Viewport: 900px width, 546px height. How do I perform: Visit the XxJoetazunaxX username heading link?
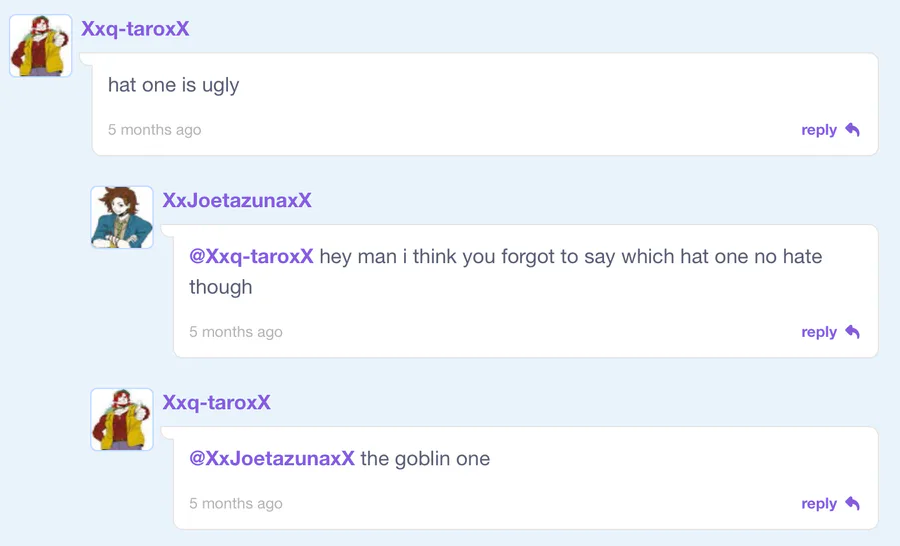237,200
